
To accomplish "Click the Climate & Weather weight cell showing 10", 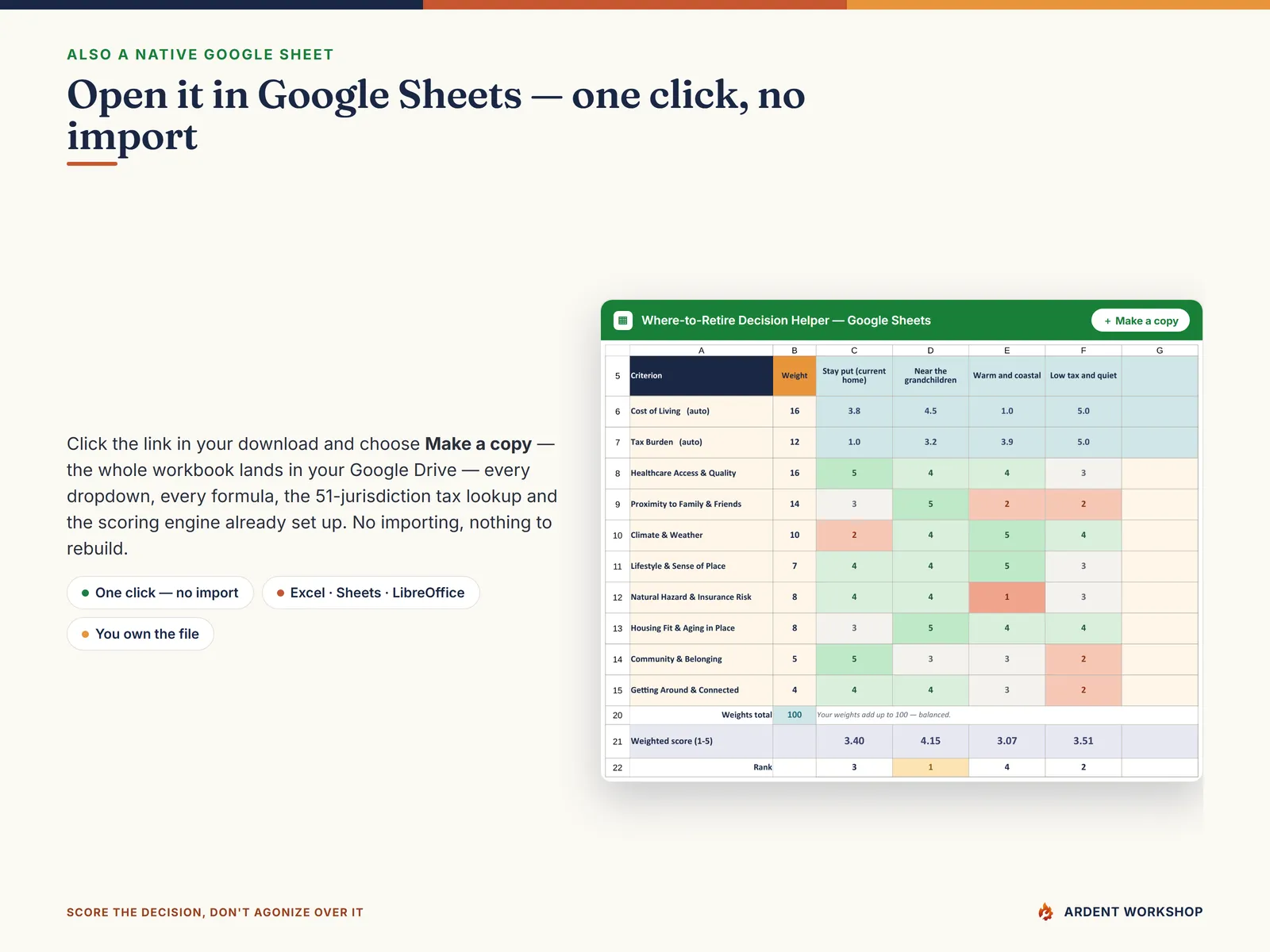I will point(795,535).
